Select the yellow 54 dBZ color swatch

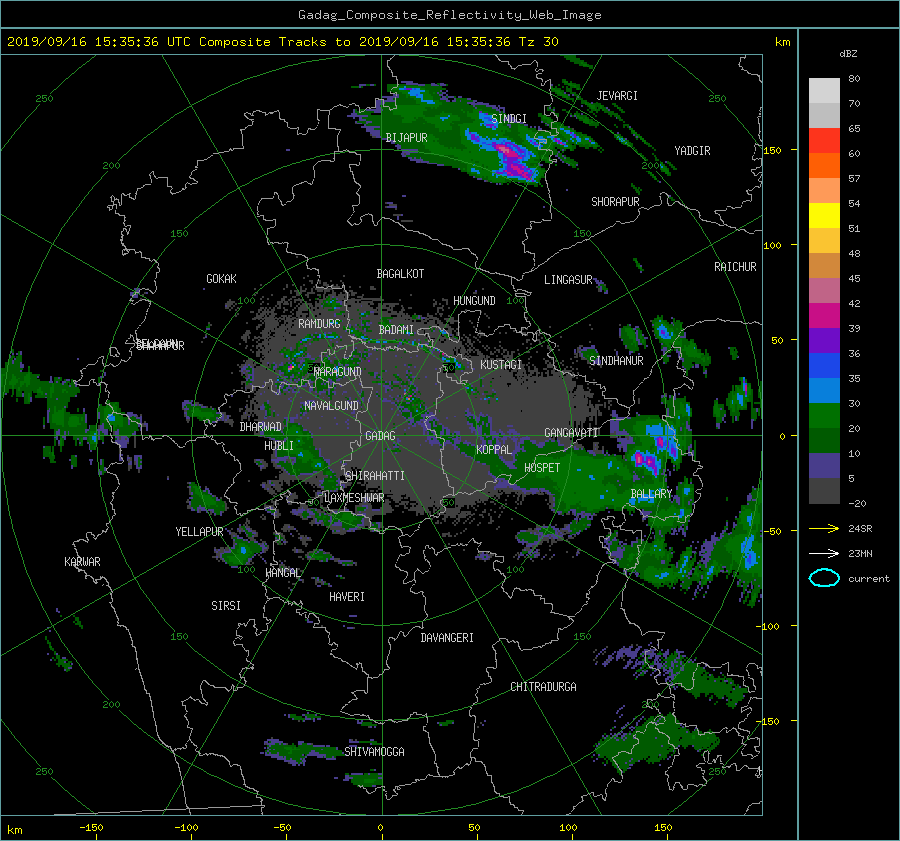824,215
